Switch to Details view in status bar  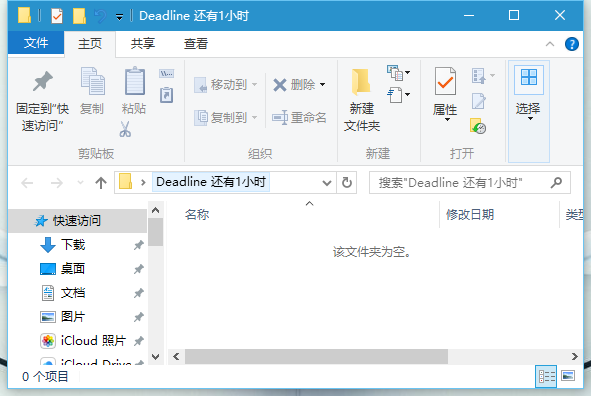pos(546,376)
